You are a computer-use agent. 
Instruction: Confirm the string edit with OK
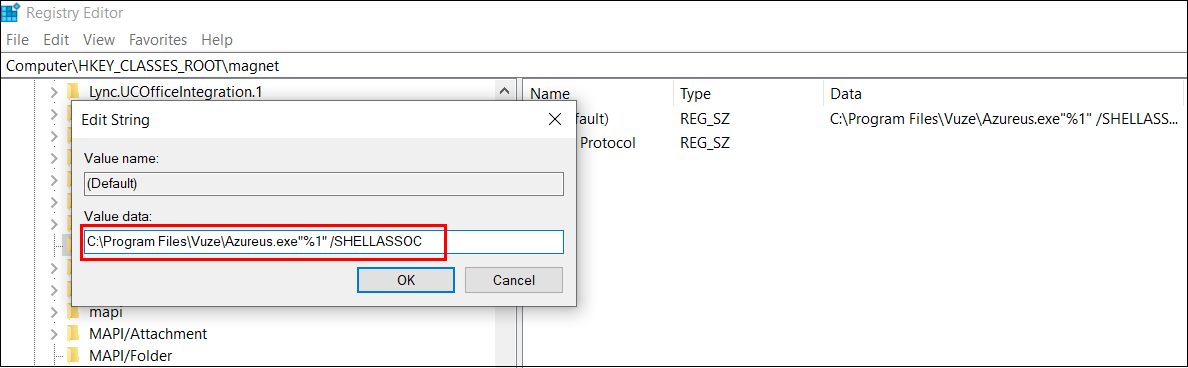click(405, 280)
